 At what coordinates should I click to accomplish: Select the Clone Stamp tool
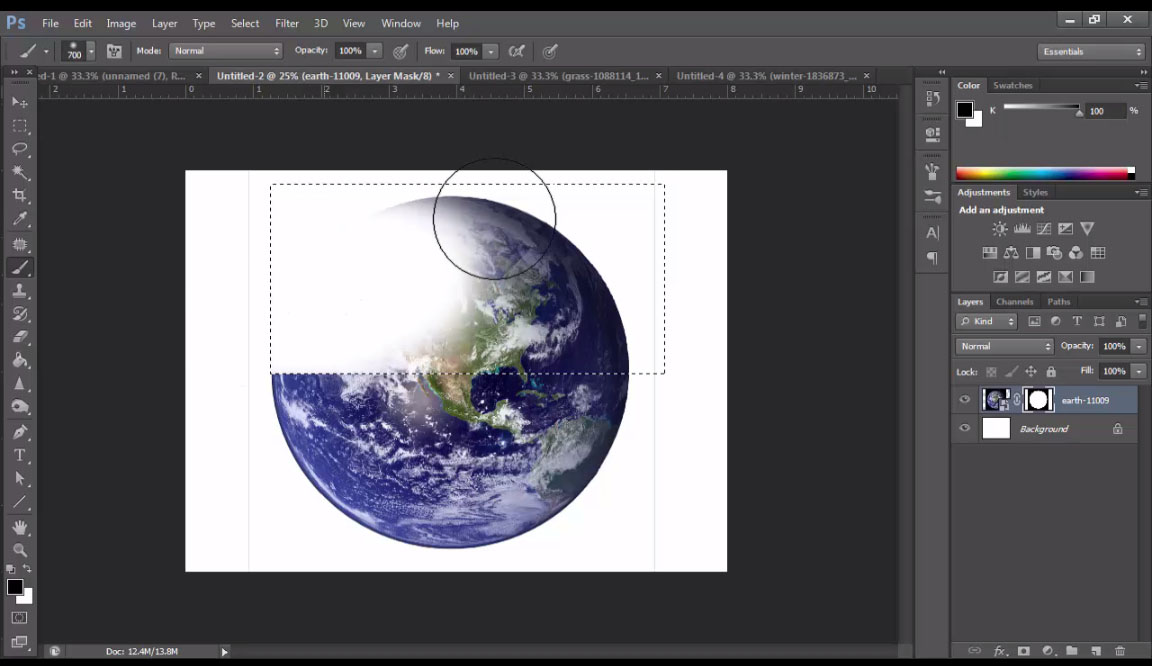point(20,290)
